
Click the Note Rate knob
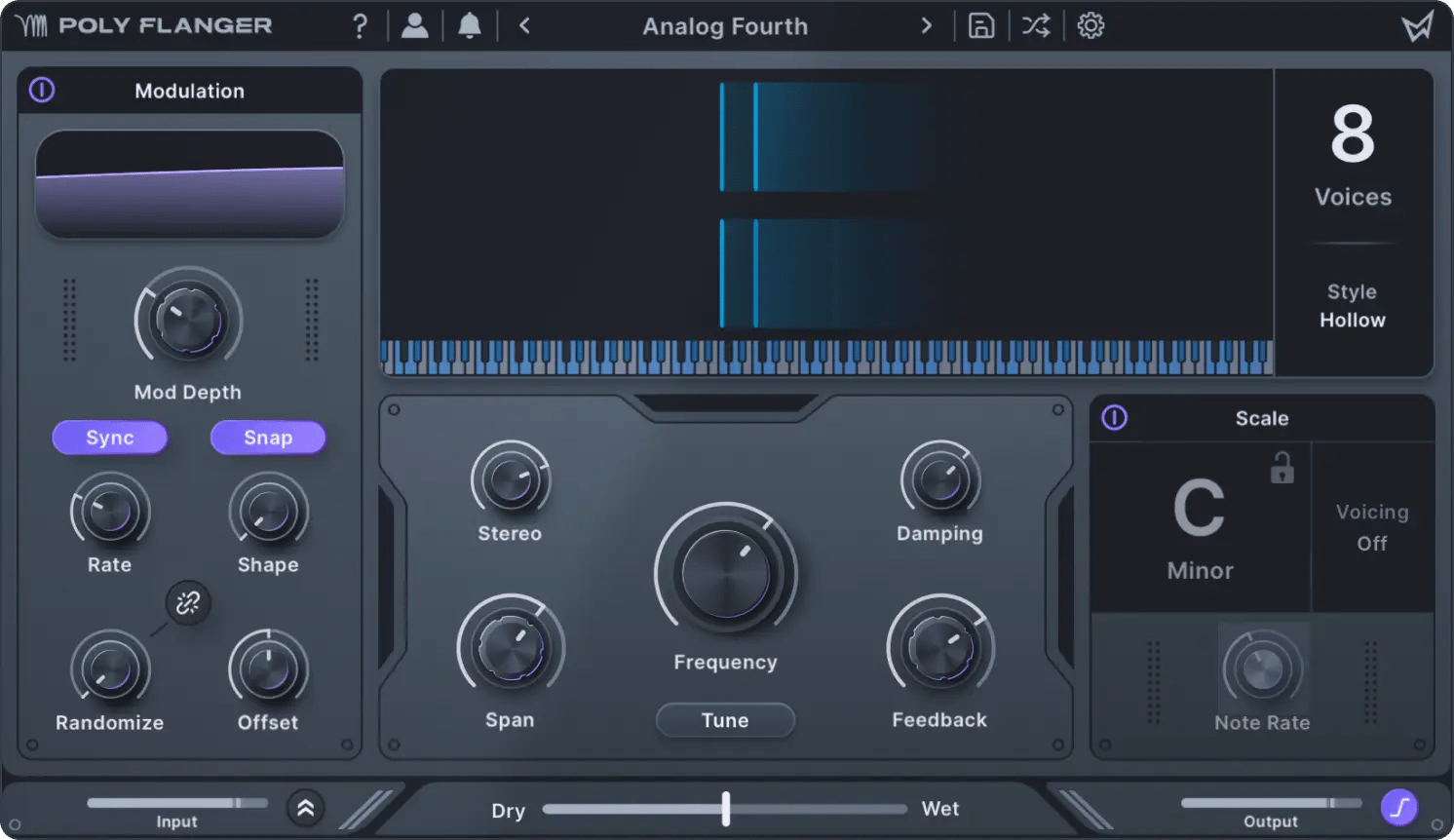point(1263,669)
